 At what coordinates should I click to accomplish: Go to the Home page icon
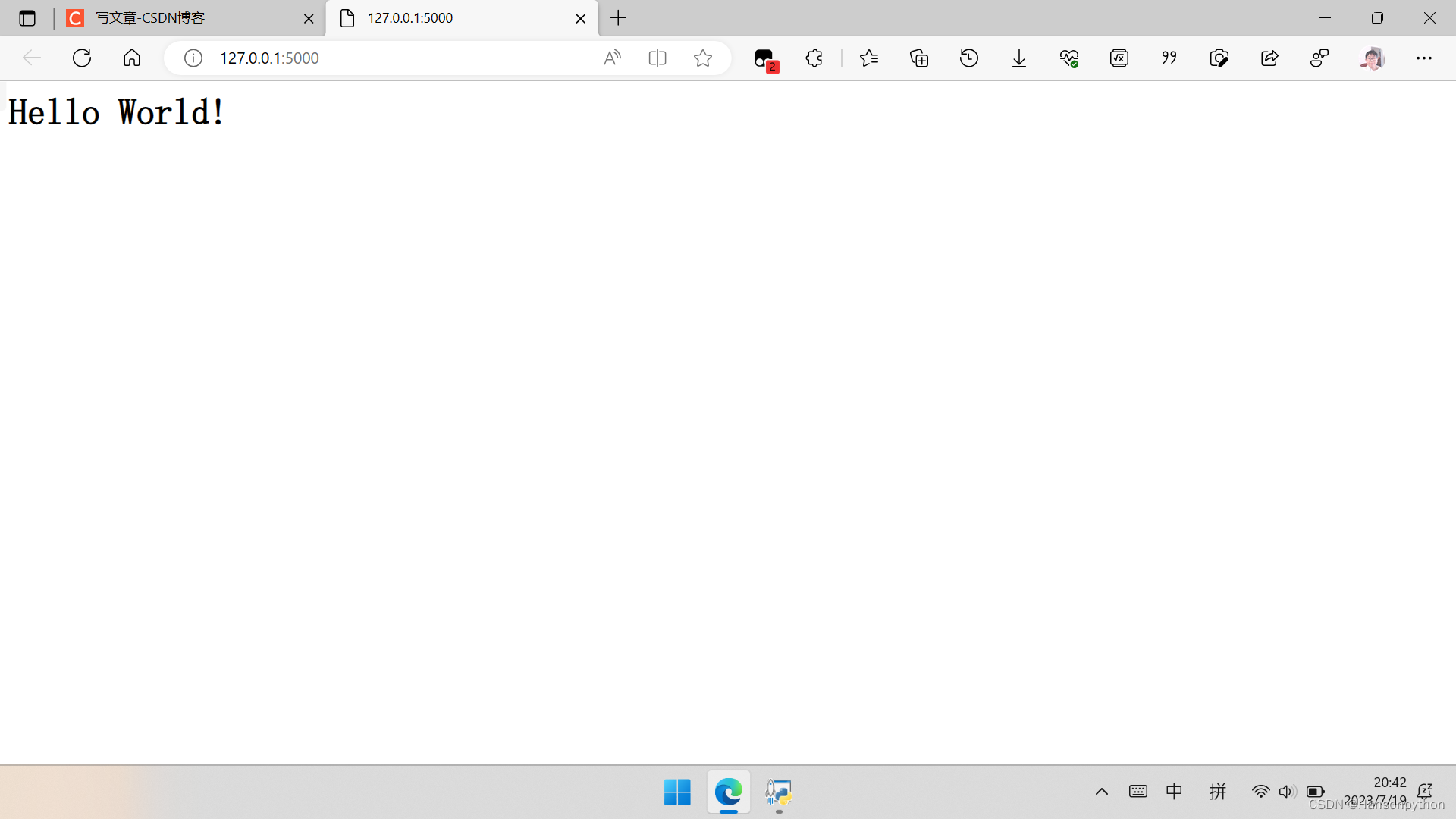(x=132, y=58)
